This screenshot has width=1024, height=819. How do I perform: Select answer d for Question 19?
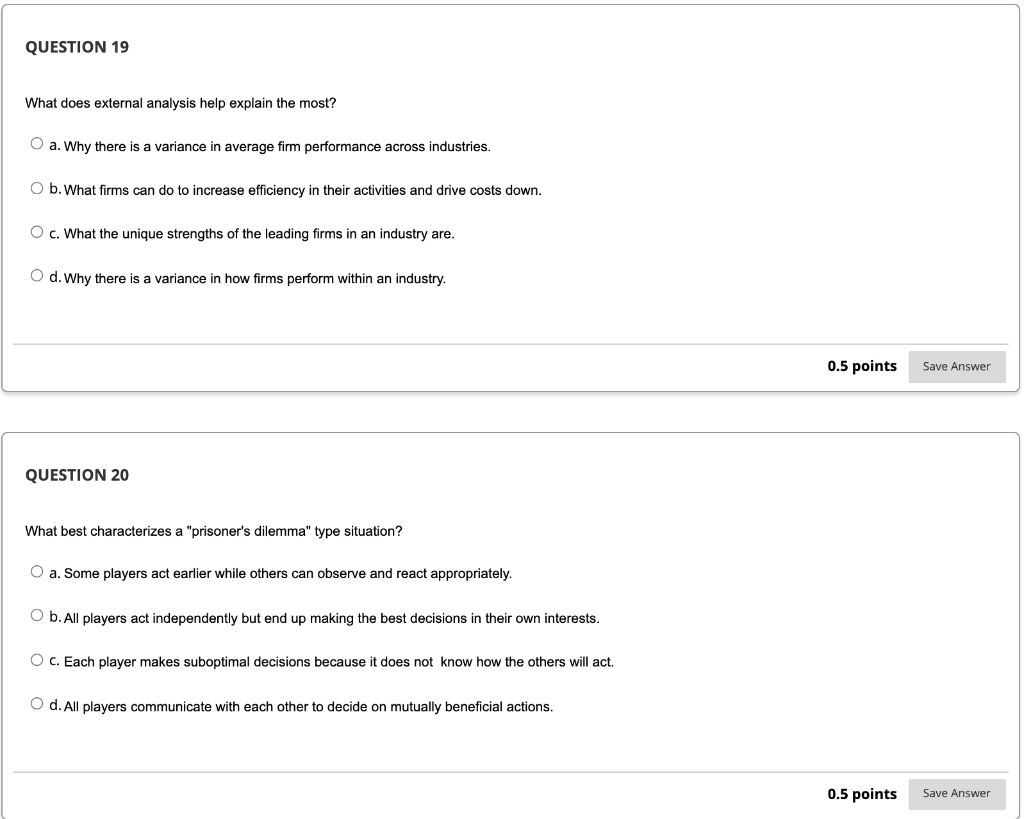tap(37, 274)
